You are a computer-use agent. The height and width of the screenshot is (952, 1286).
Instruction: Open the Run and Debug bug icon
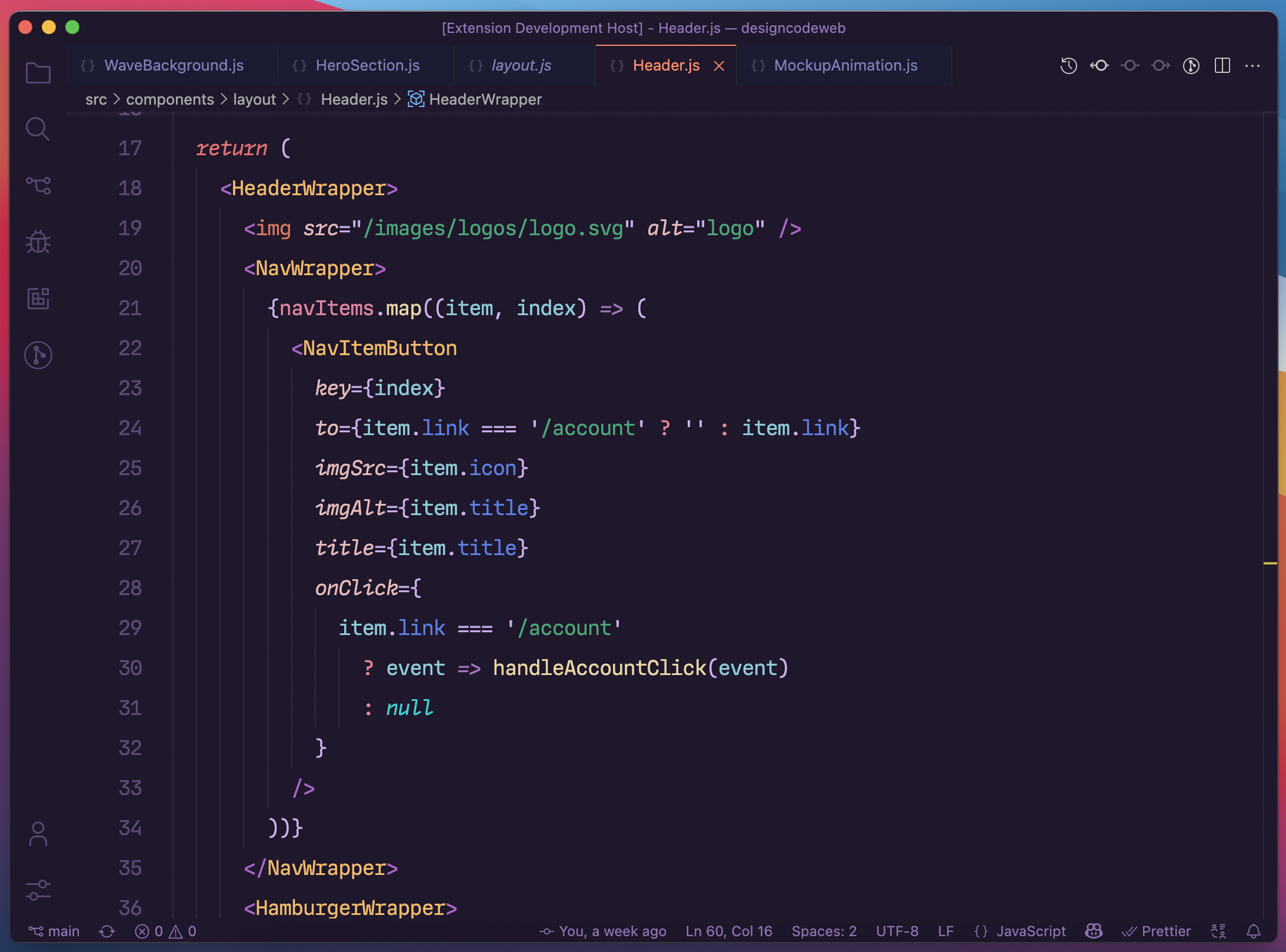(x=38, y=242)
